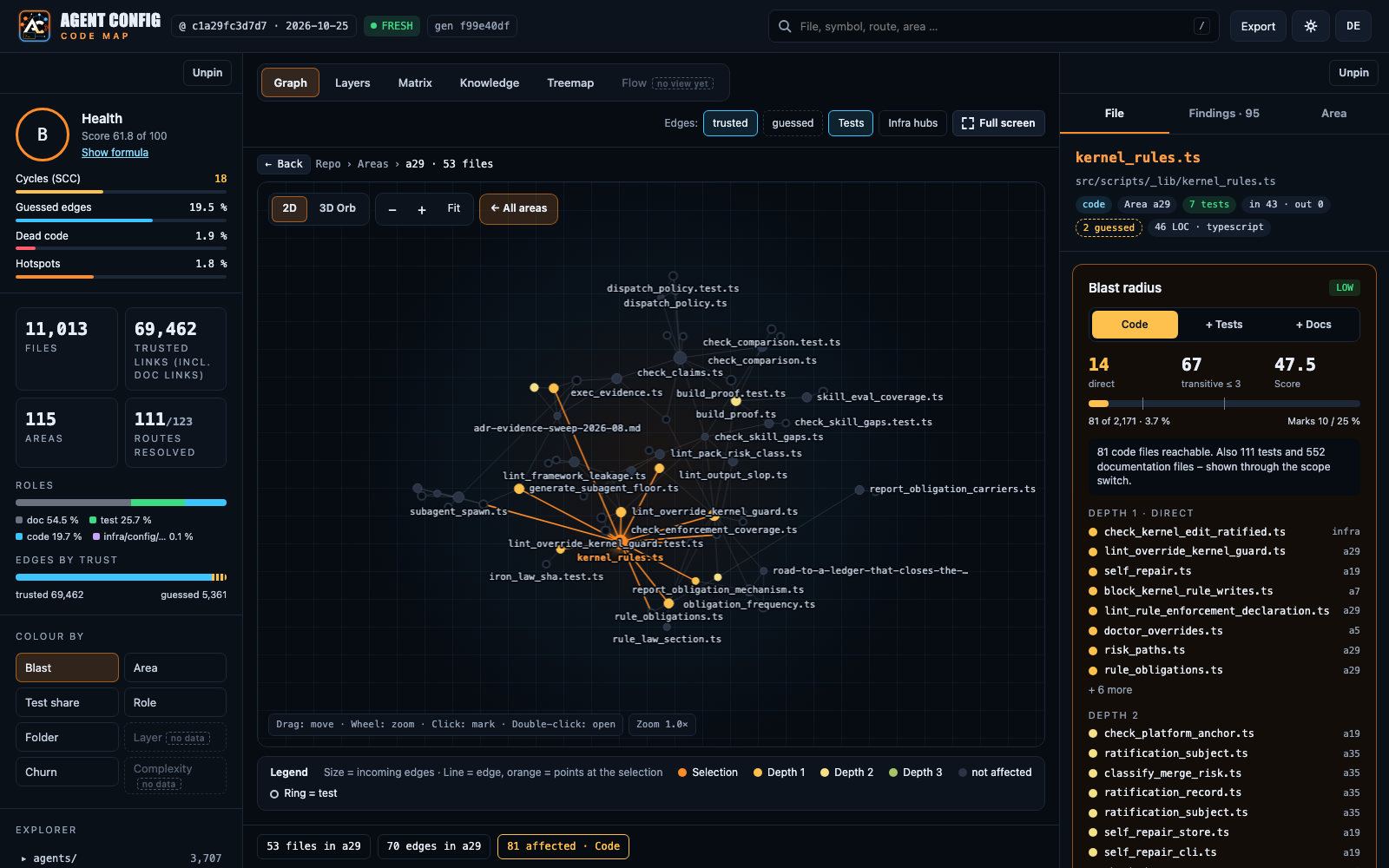Select the kernel_rules.ts node in graph
Screen dimensions: 1389x868
tap(622, 543)
